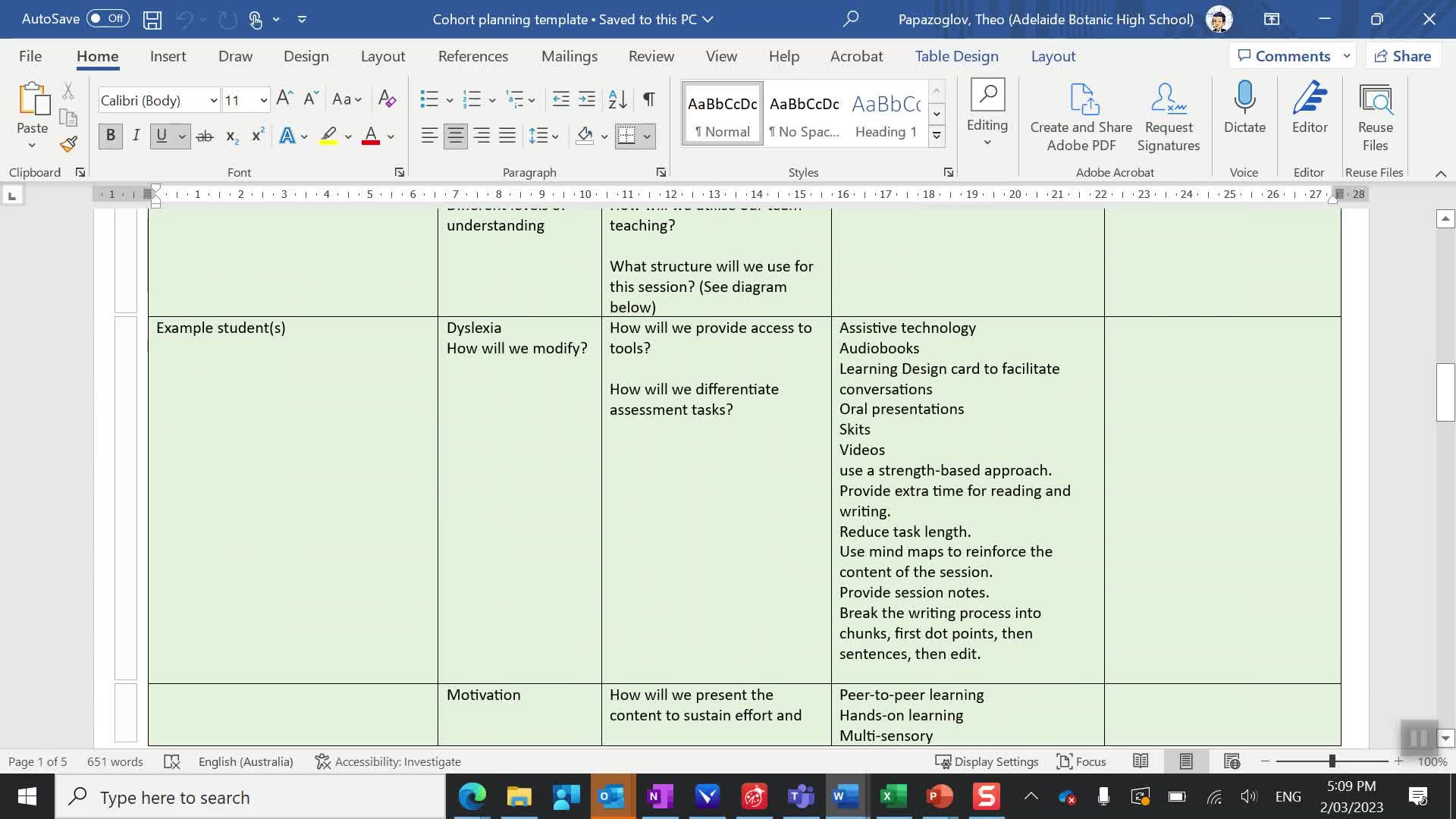
Task: Click Create and Share Adobe PDF
Action: tap(1080, 114)
